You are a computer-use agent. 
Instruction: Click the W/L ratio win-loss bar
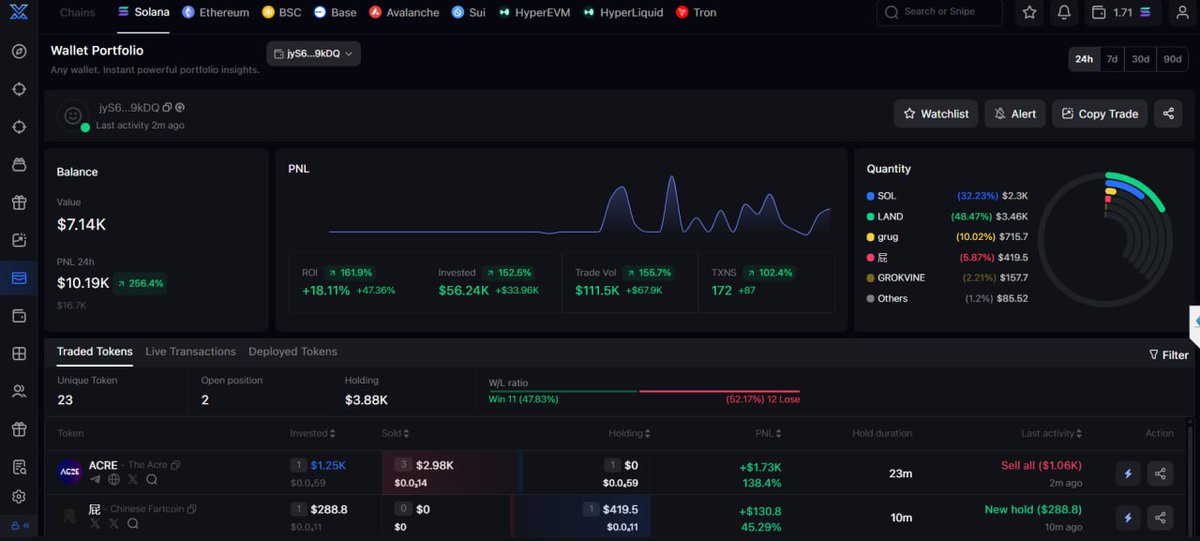point(644,391)
